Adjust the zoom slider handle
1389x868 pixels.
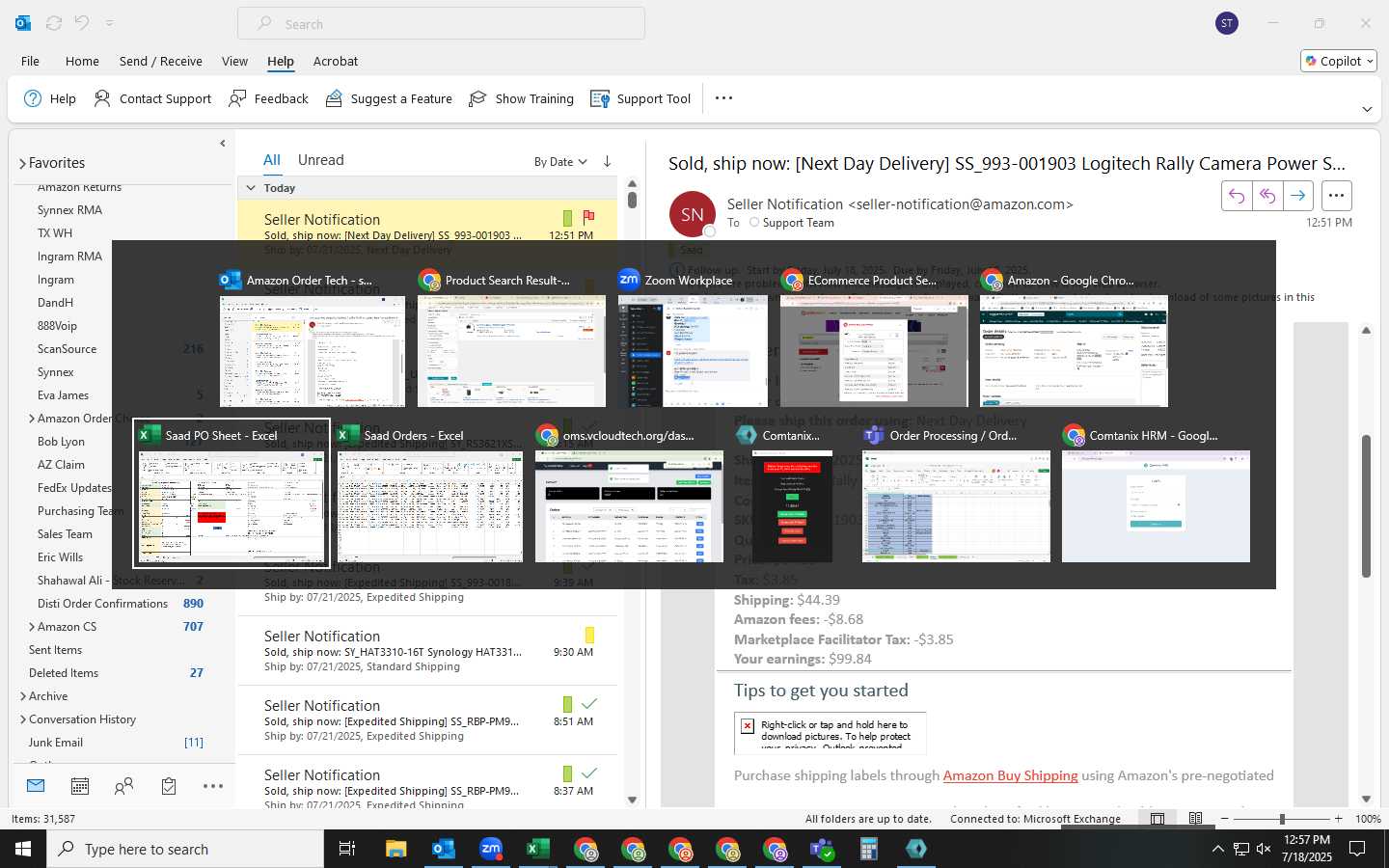pos(1282,819)
